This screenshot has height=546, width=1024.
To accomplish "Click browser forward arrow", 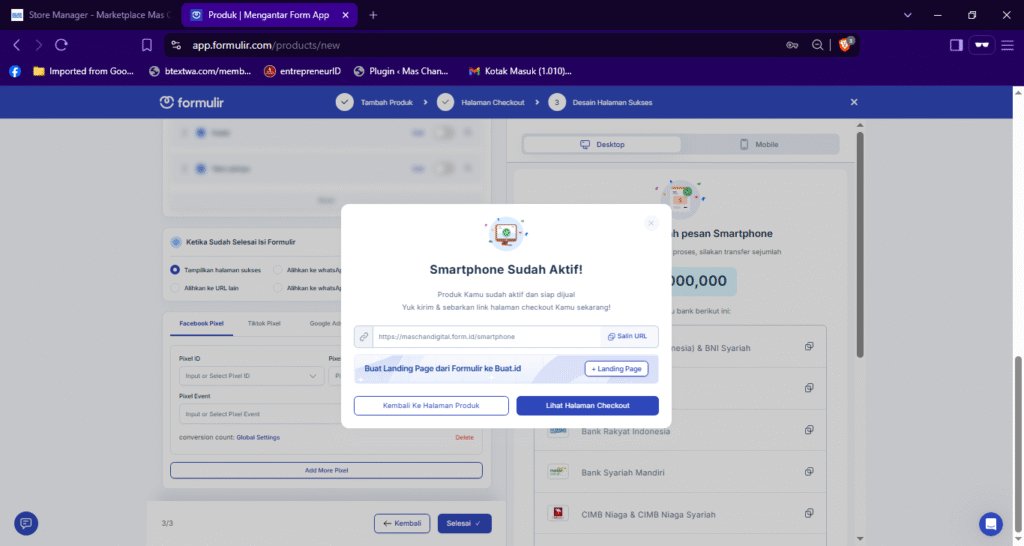I will (x=39, y=45).
